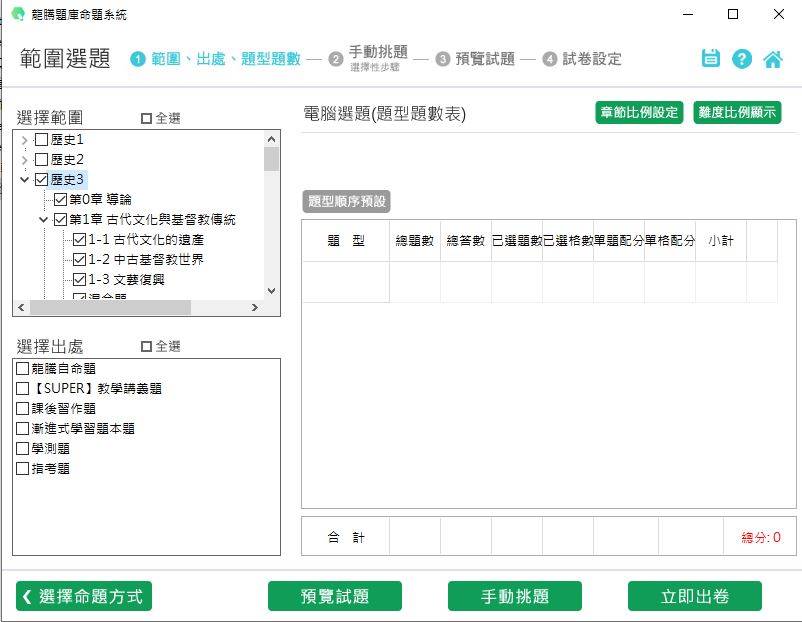Expand the 歷史1 tree node
The width and height of the screenshot is (802, 622).
(x=25, y=140)
